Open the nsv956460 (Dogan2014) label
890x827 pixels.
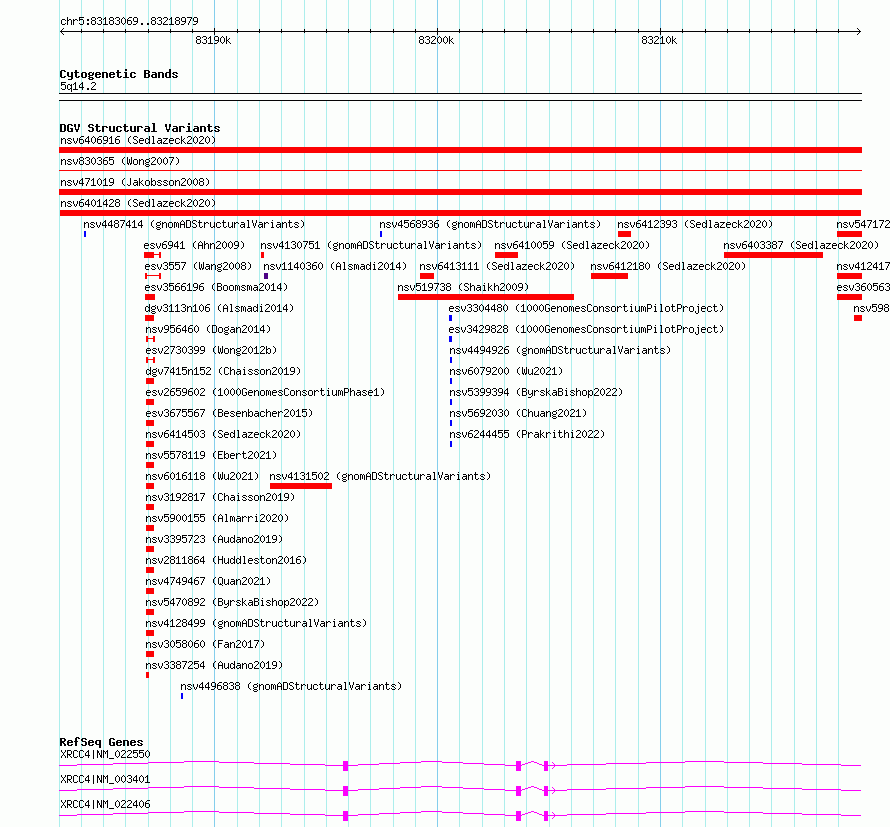point(208,329)
